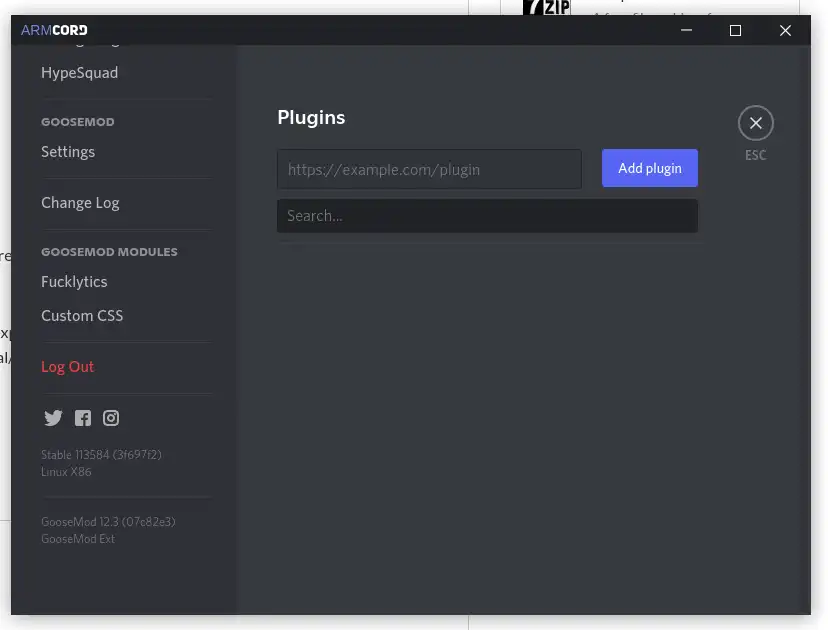Open the Twitter link icon
This screenshot has height=630, width=828.
click(x=53, y=418)
